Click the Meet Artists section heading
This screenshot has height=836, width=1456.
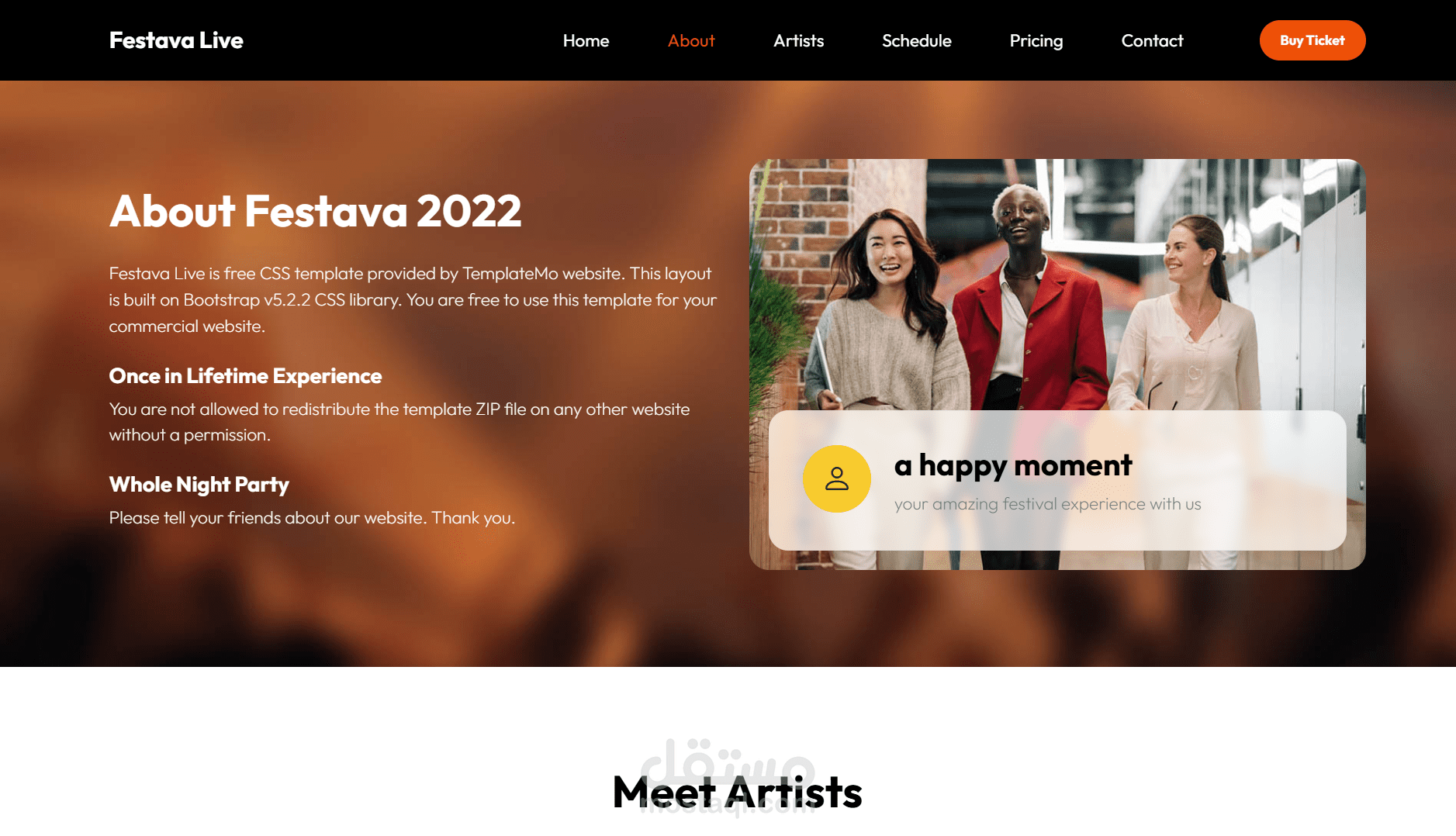(737, 793)
